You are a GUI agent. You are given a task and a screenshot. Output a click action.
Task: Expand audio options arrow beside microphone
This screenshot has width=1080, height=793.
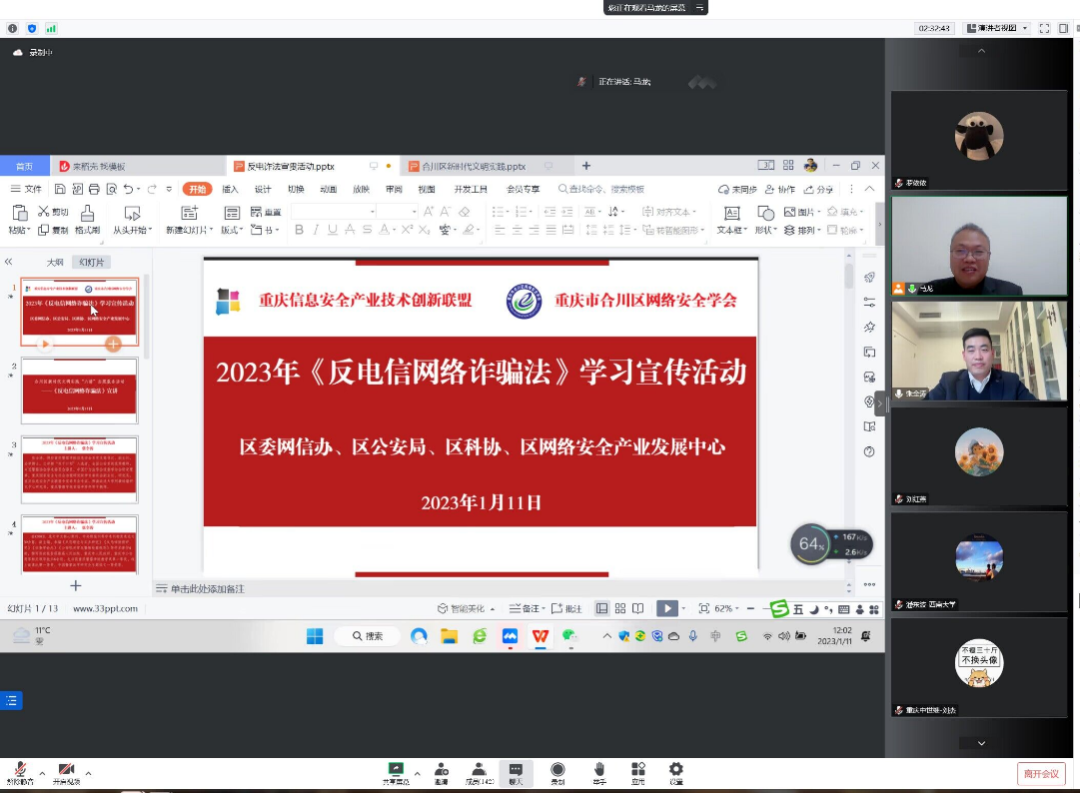coord(41,773)
